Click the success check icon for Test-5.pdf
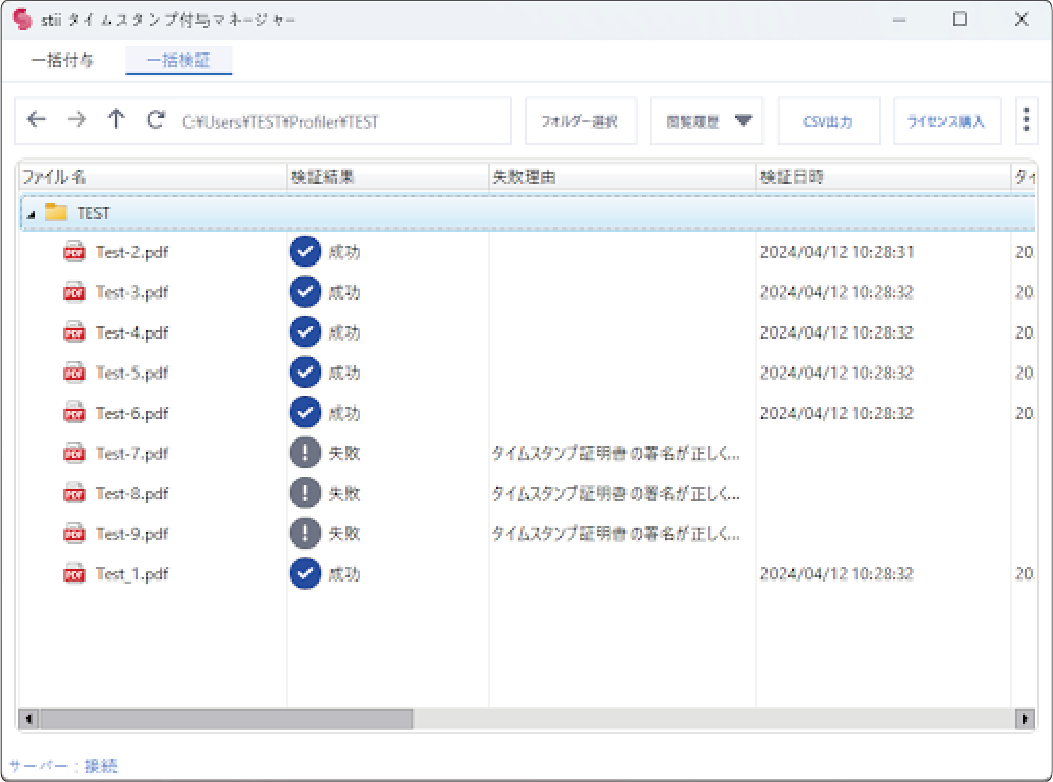 (x=305, y=372)
